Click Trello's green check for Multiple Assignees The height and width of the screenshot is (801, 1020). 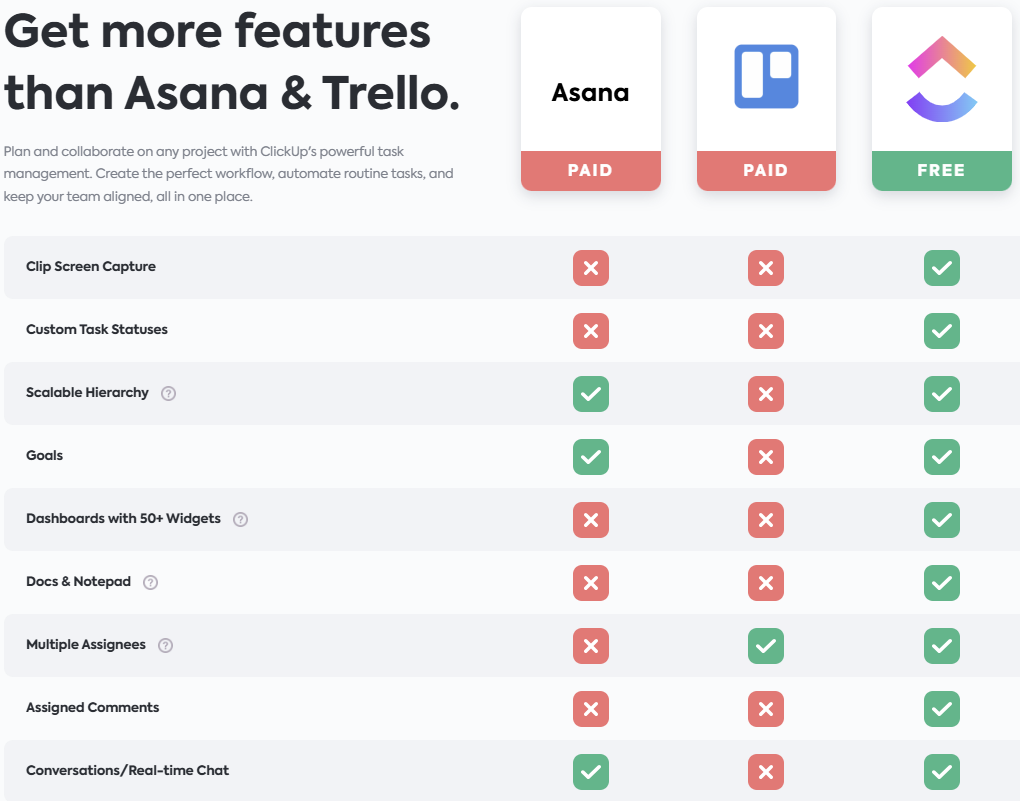coord(766,646)
